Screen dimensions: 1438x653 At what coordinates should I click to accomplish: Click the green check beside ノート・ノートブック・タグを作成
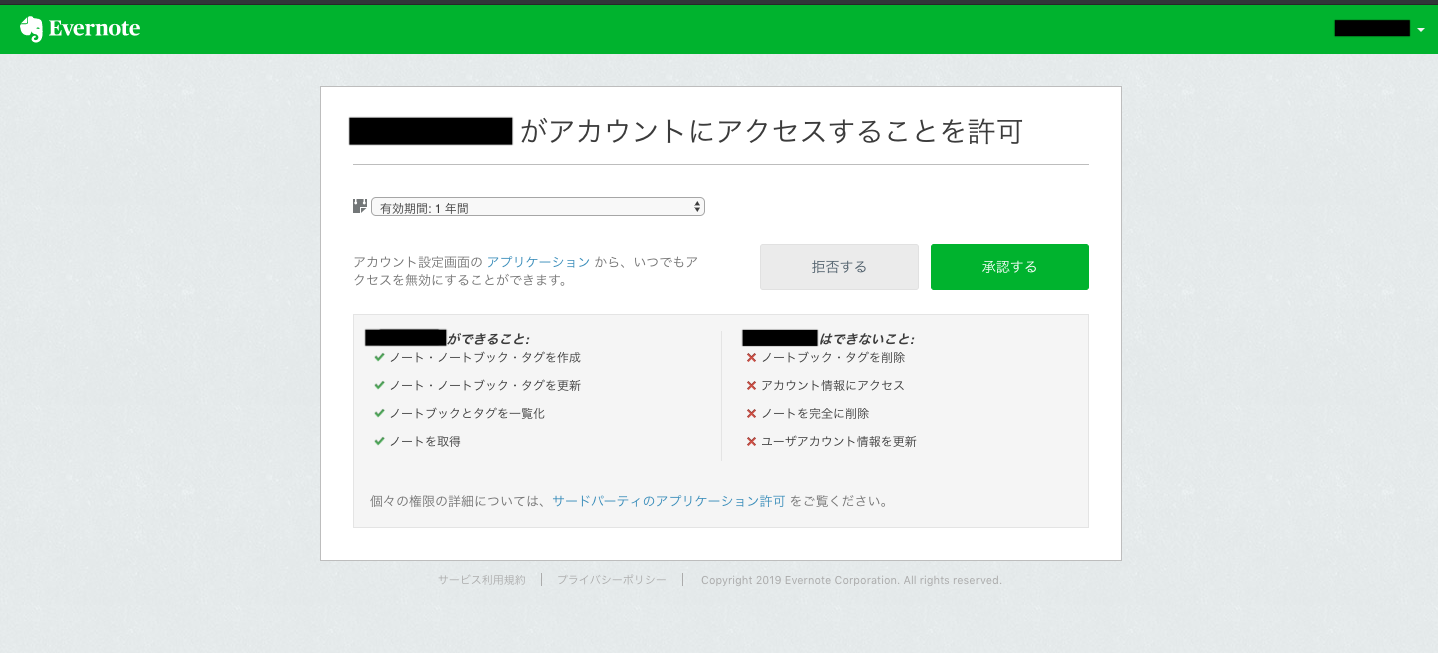(379, 357)
